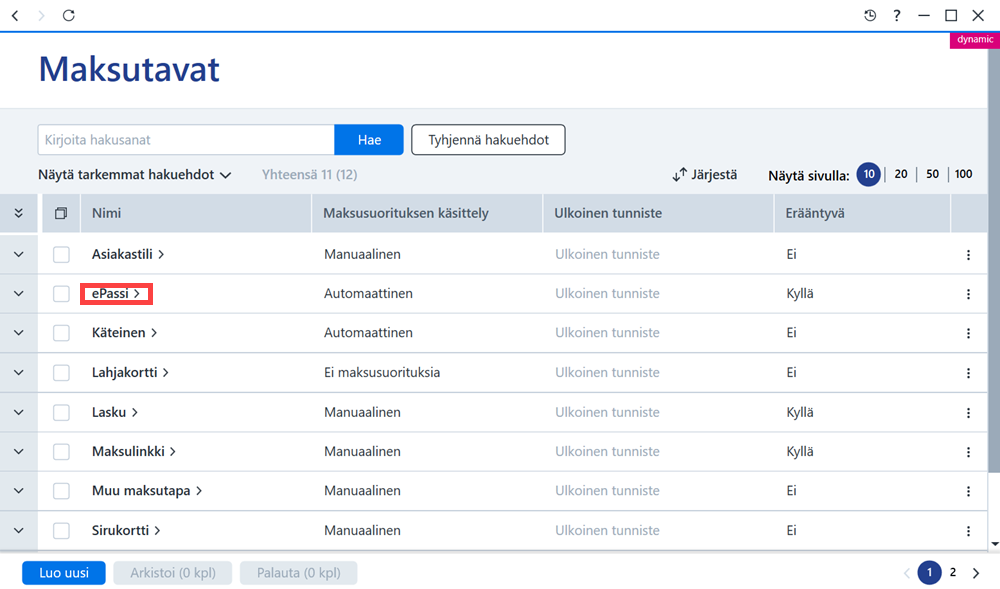This screenshot has height=589, width=1000.
Task: Expand Näytä tarkemmat hakuehdot options
Action: tap(135, 175)
